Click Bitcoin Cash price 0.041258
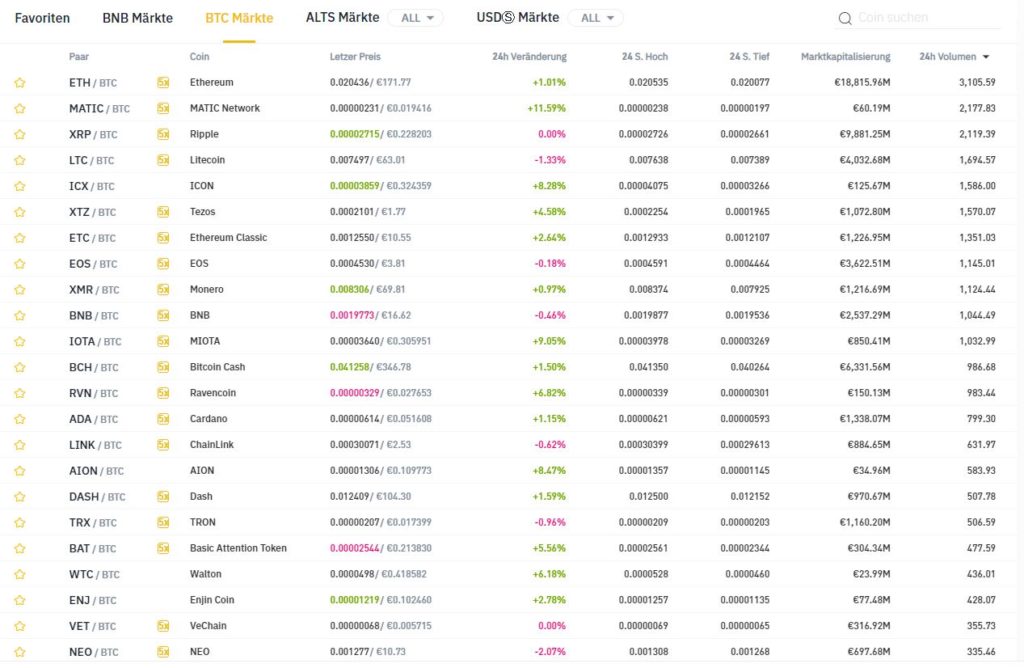Viewport: 1024px width, 668px height. (x=349, y=367)
